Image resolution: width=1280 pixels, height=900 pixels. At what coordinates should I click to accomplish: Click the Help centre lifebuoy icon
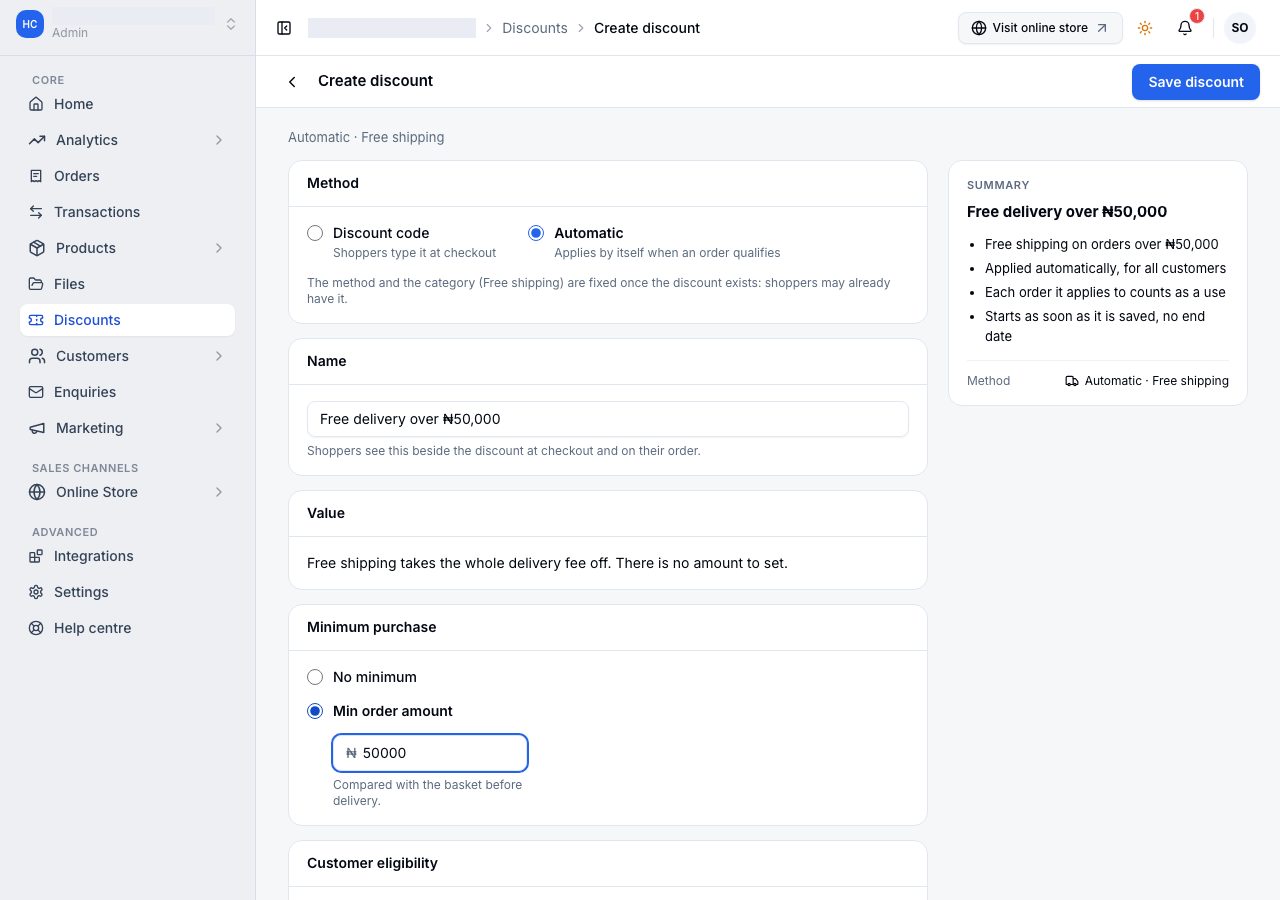(36, 628)
